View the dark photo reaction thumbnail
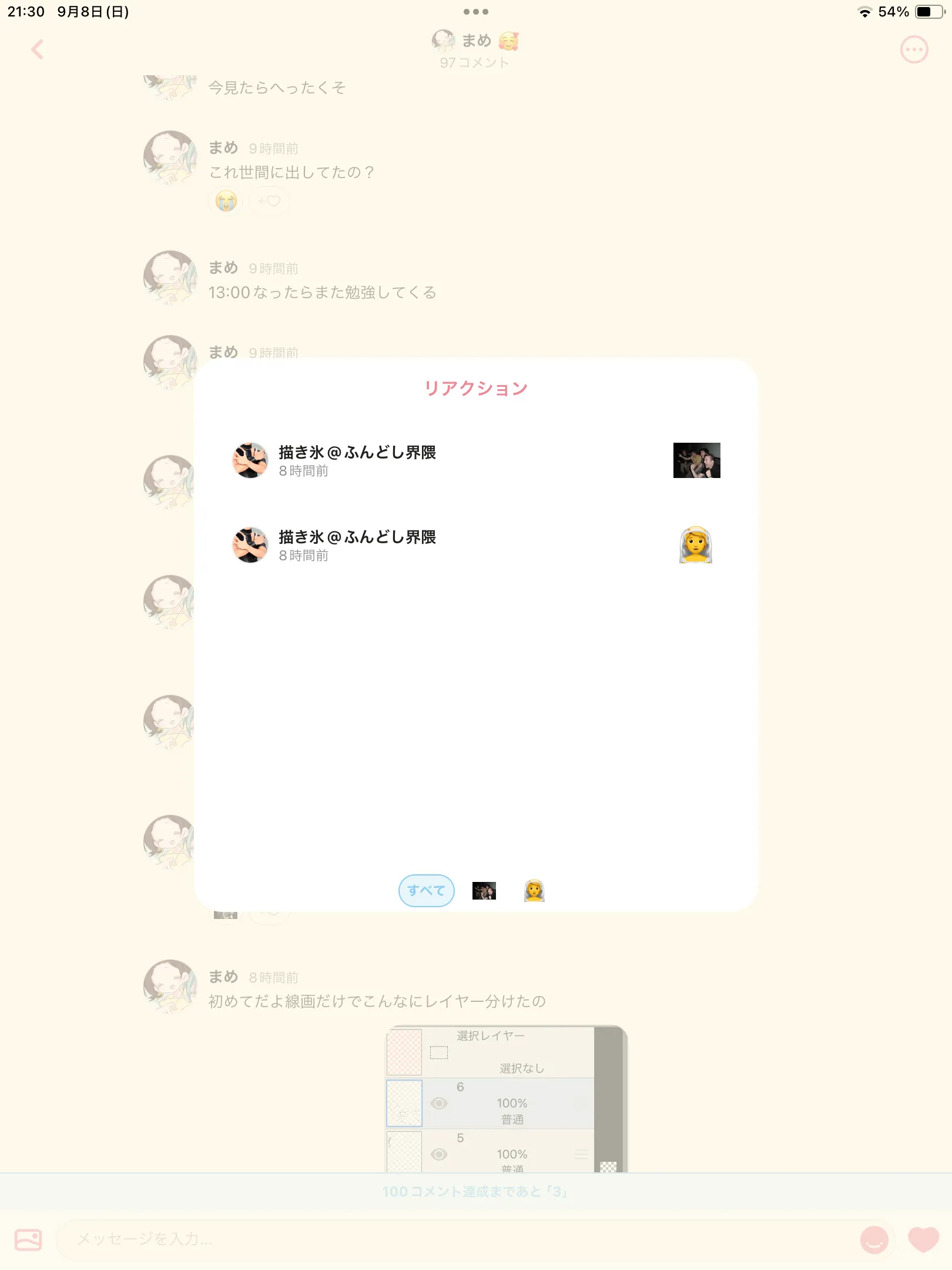 pos(696,460)
